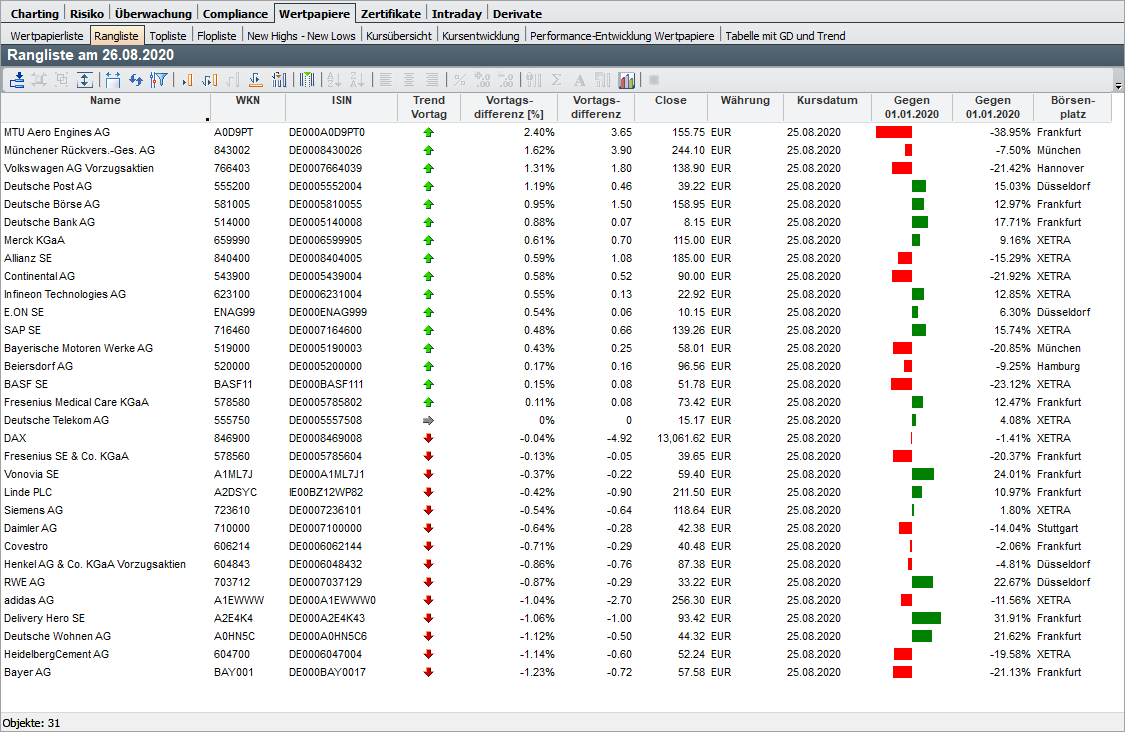Screen dimensions: 1125x732
Task: Click the green performance bar for Delivery Hero
Action: 926,618
